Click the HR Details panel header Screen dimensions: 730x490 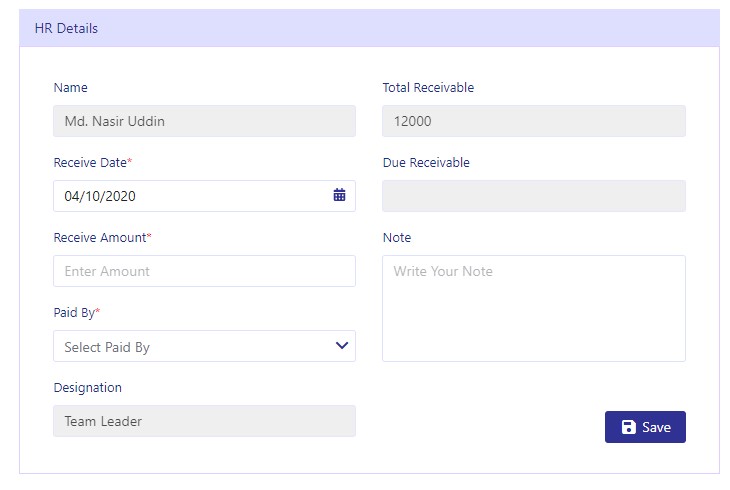point(369,28)
